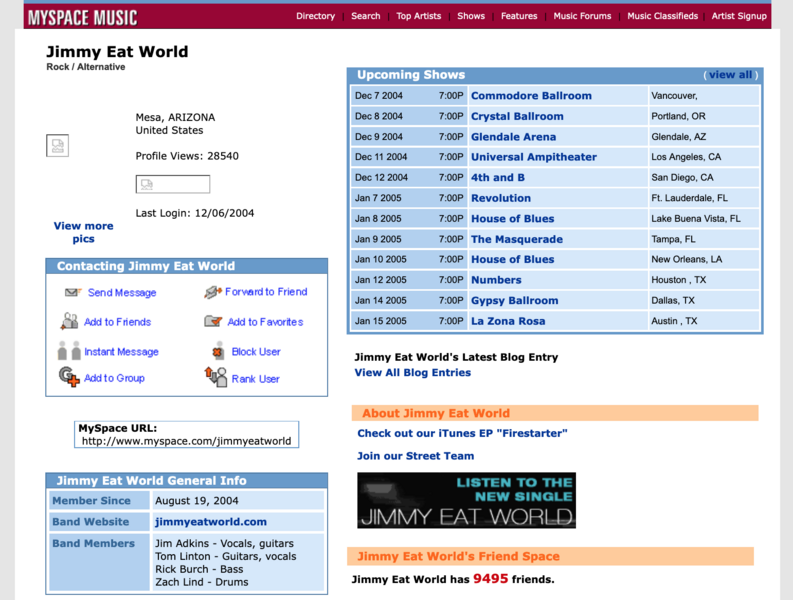Click the Add to Group link
The width and height of the screenshot is (793, 600).
(x=114, y=378)
